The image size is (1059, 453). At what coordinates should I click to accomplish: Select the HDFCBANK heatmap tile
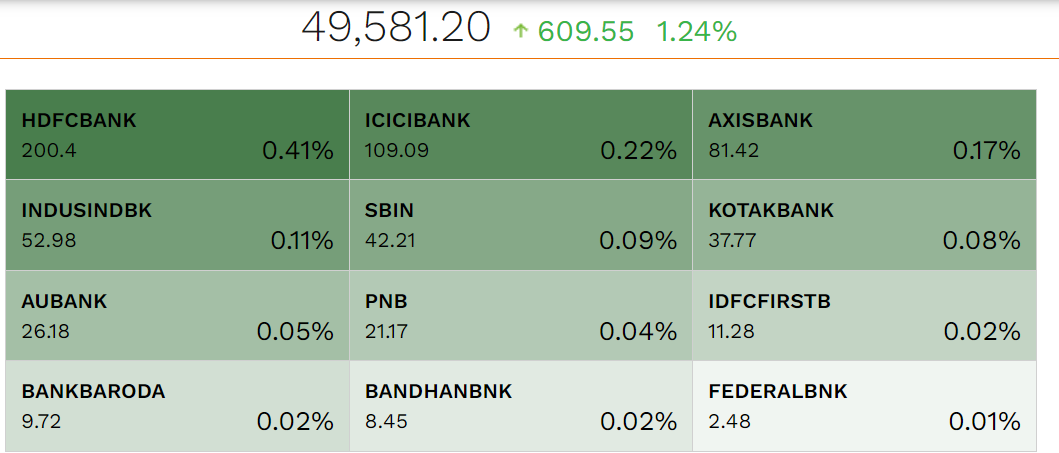(x=178, y=134)
